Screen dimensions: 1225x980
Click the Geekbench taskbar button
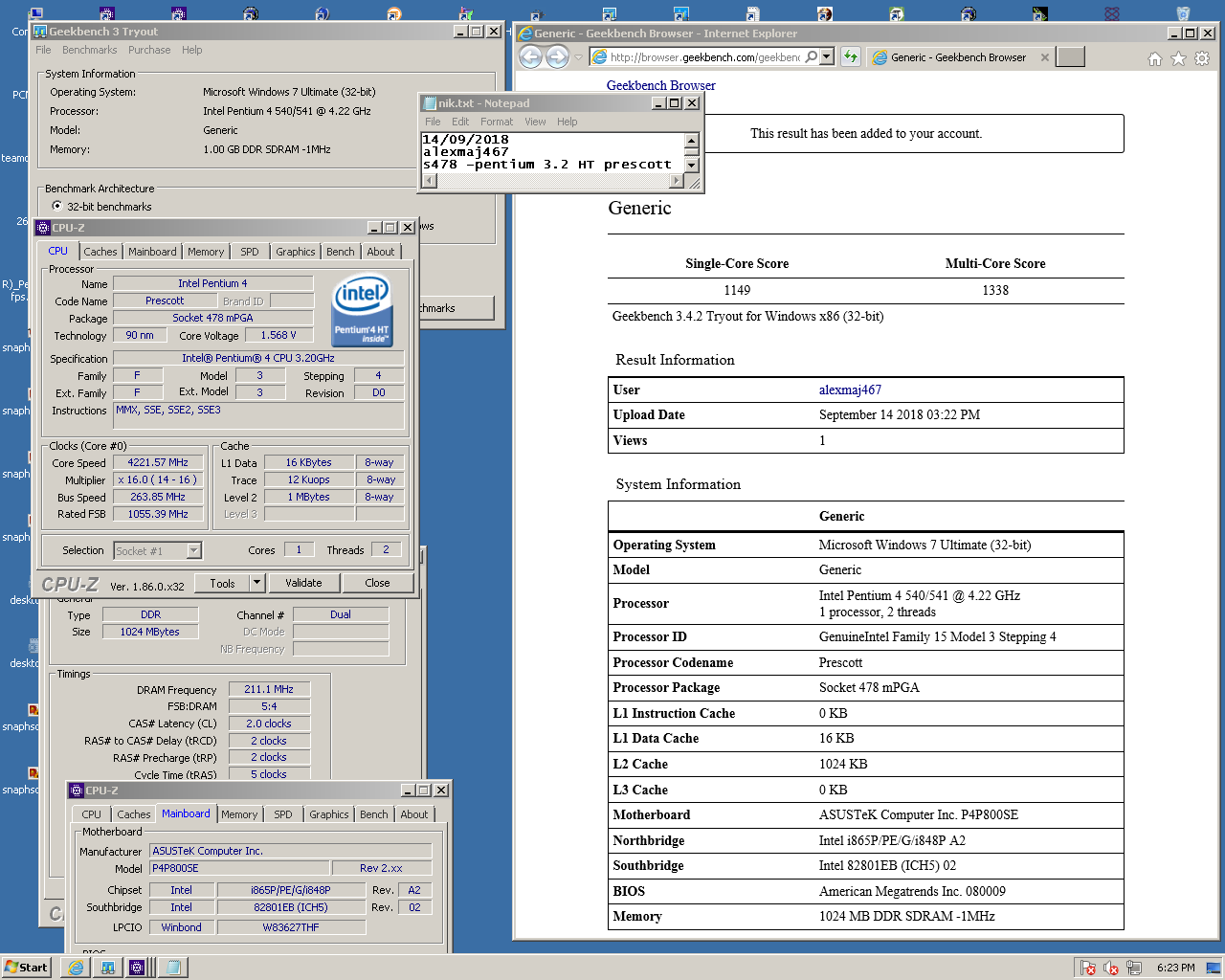pyautogui.click(x=107, y=968)
